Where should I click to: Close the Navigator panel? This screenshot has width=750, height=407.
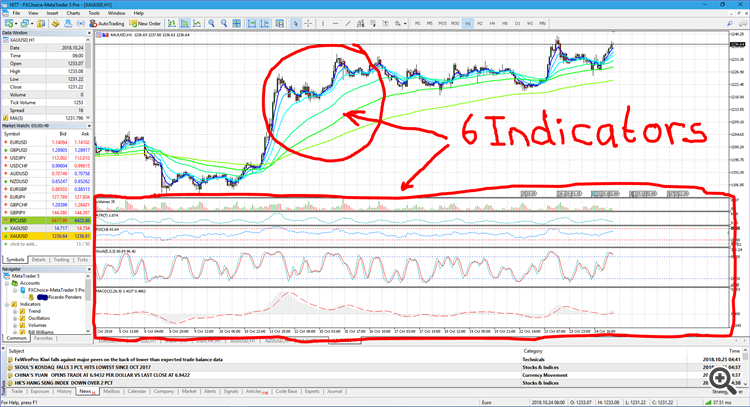(x=88, y=269)
